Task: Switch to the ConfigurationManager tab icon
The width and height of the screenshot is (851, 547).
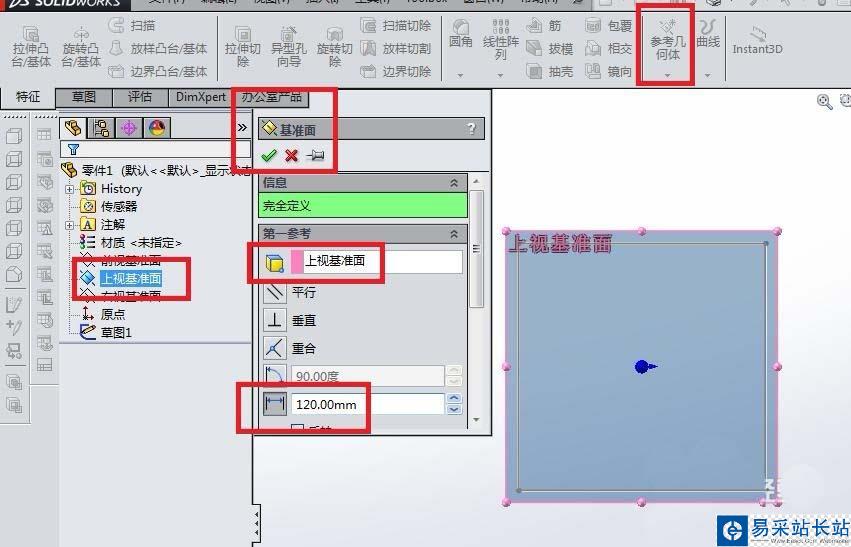Action: pyautogui.click(x=129, y=128)
